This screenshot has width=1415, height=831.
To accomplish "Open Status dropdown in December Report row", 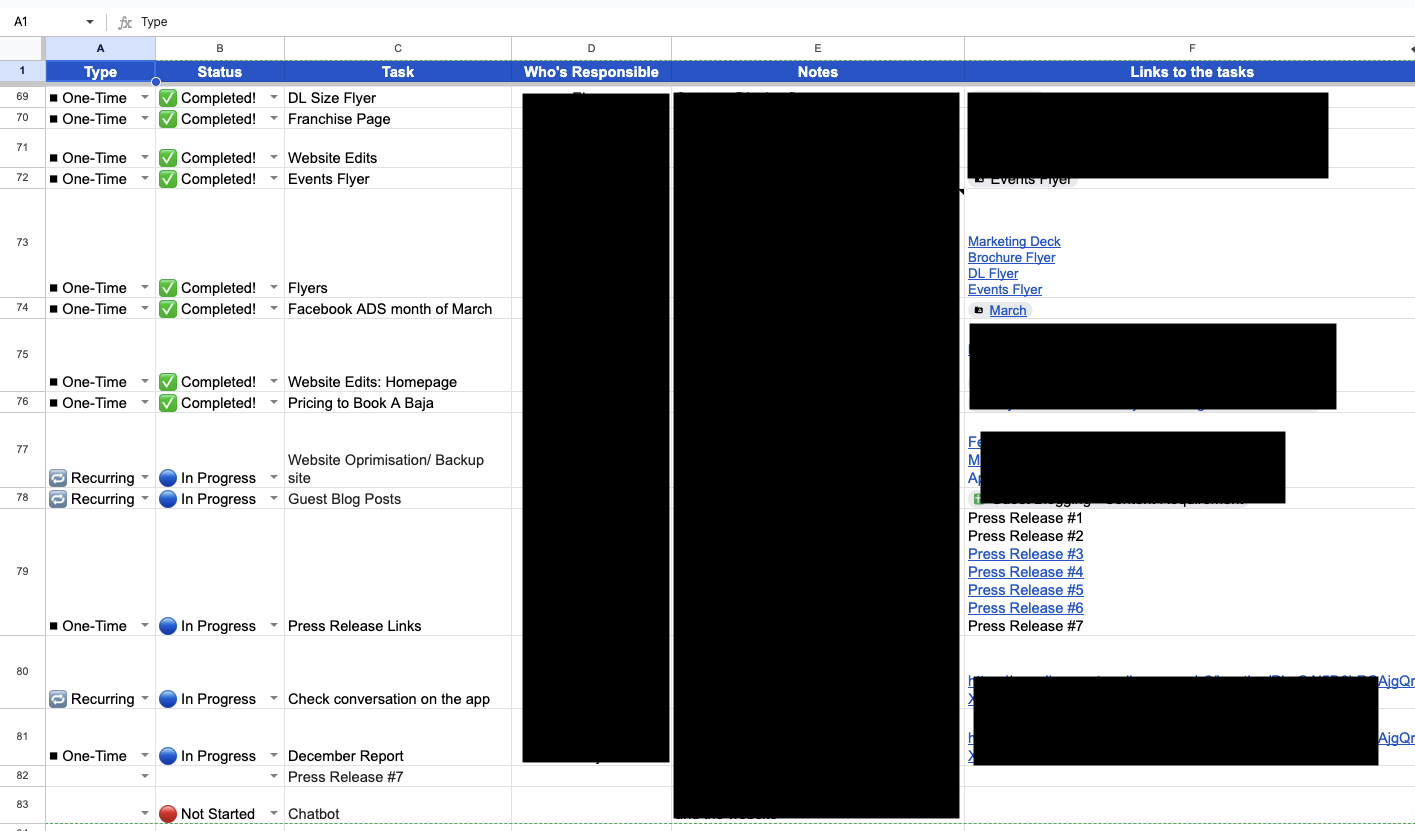I will (274, 756).
